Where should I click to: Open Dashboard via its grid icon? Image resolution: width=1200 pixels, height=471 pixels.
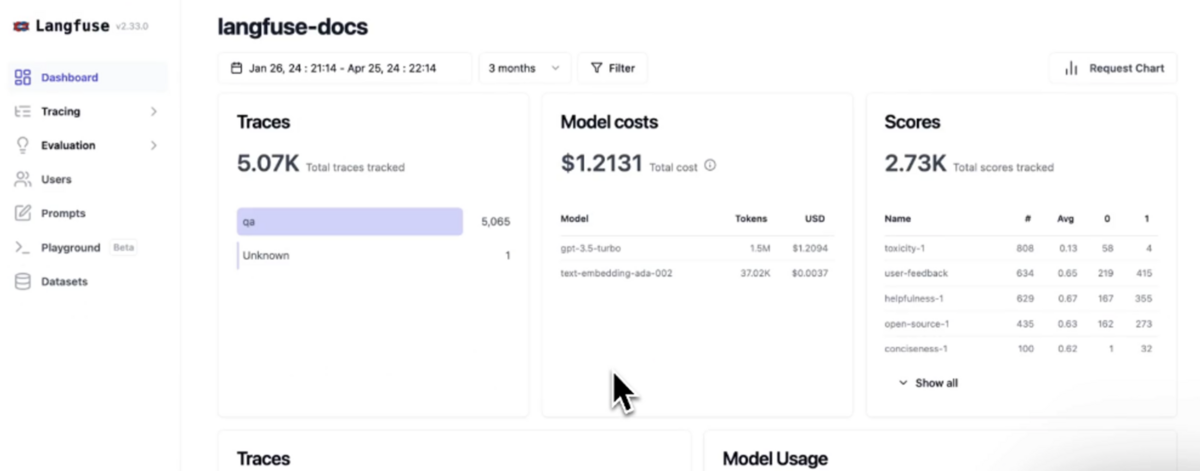coord(23,77)
